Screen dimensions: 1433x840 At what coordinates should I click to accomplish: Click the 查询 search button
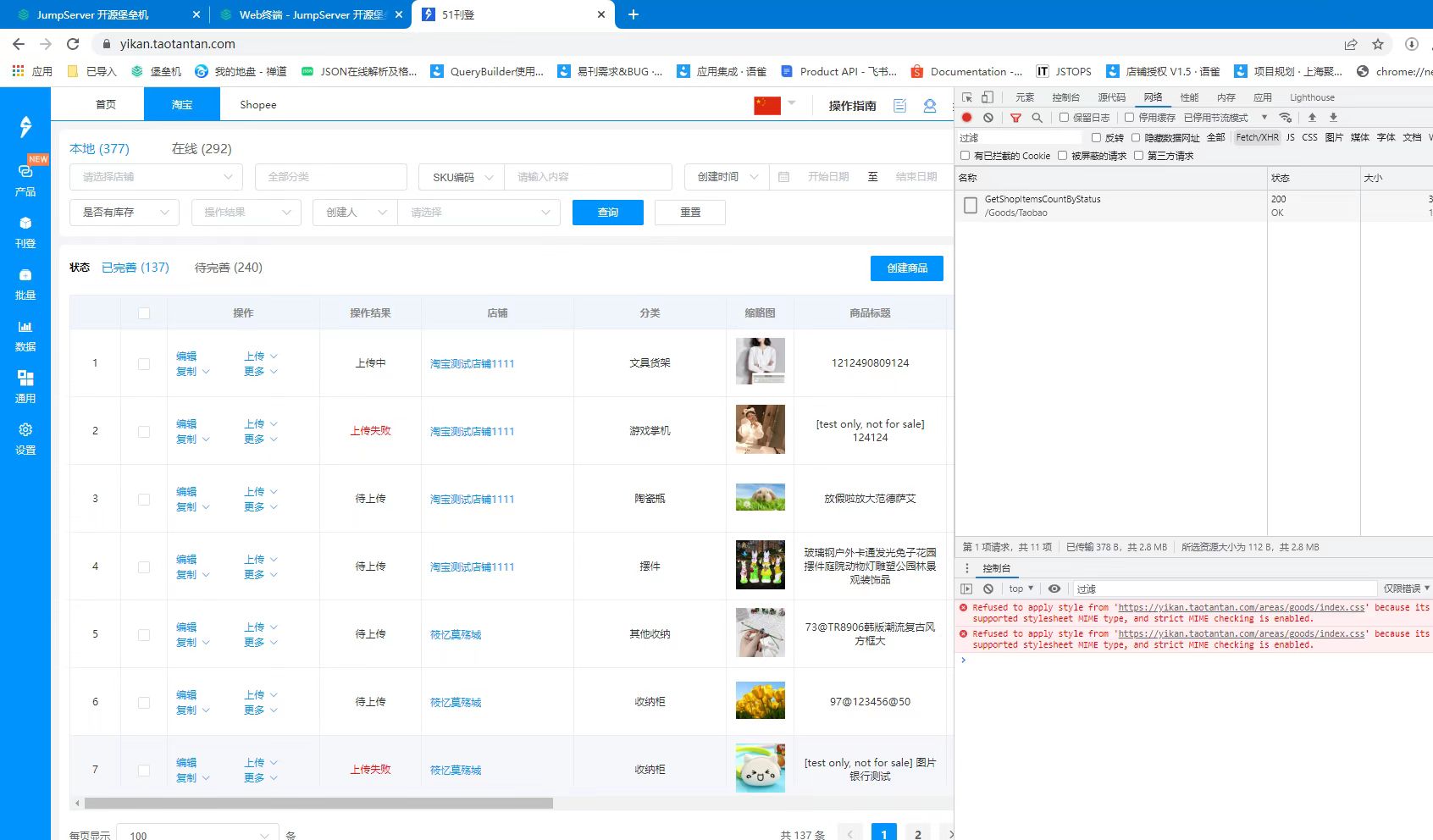click(608, 213)
